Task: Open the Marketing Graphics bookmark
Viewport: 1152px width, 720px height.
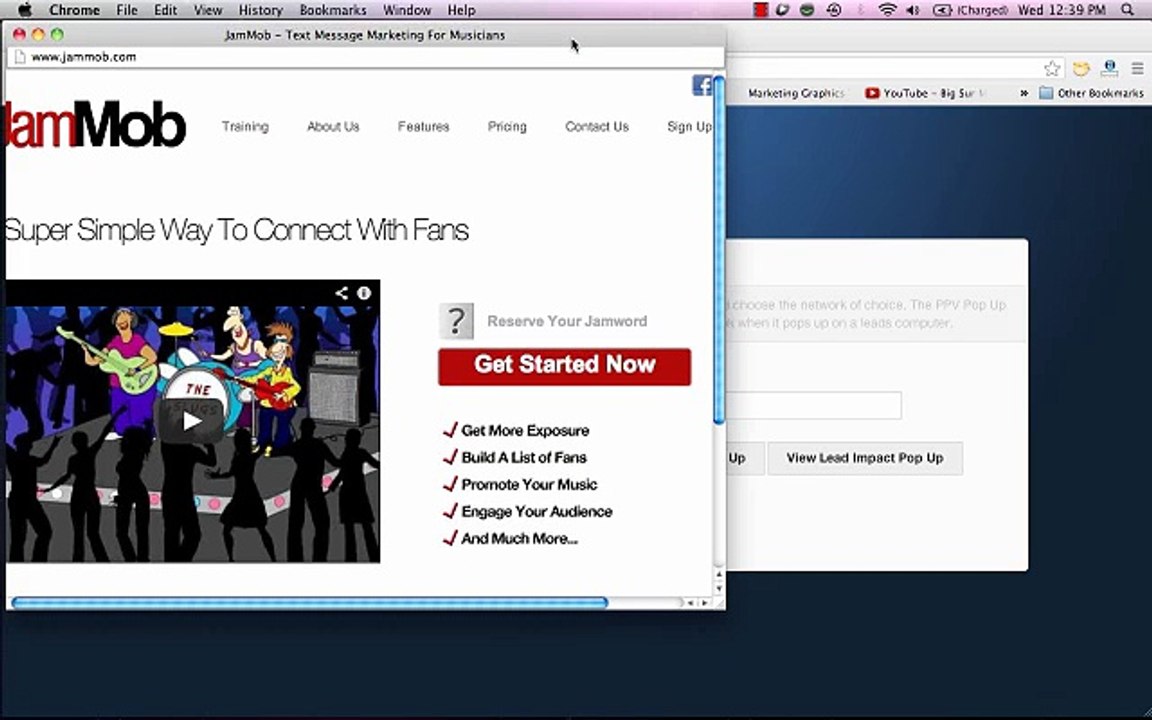Action: [x=796, y=93]
